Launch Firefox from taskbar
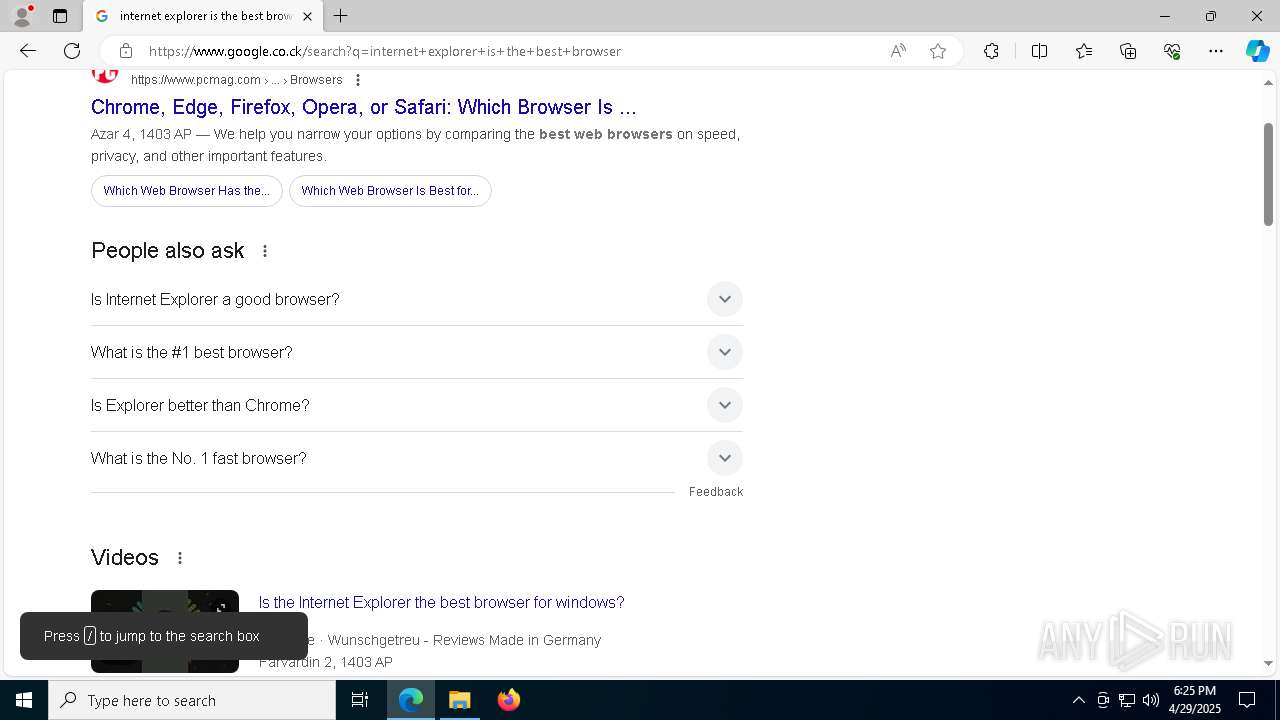The image size is (1280, 720). tap(509, 700)
